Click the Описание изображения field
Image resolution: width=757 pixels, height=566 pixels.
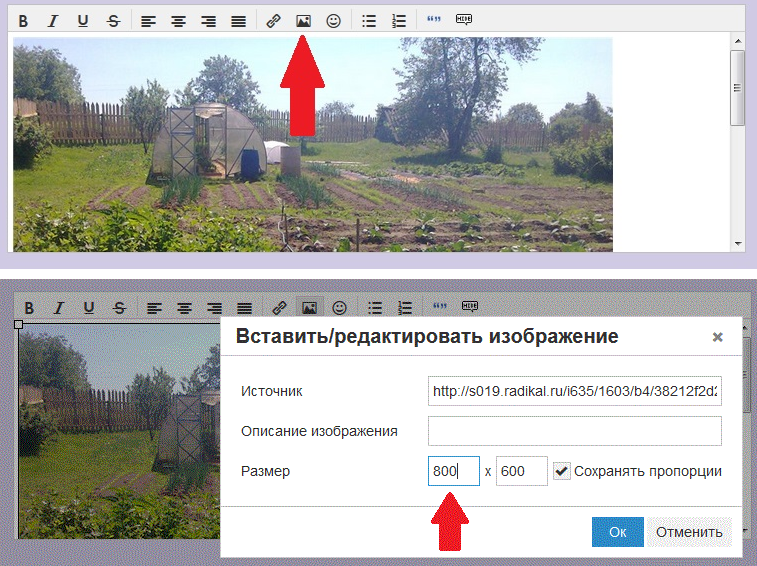[x=575, y=431]
